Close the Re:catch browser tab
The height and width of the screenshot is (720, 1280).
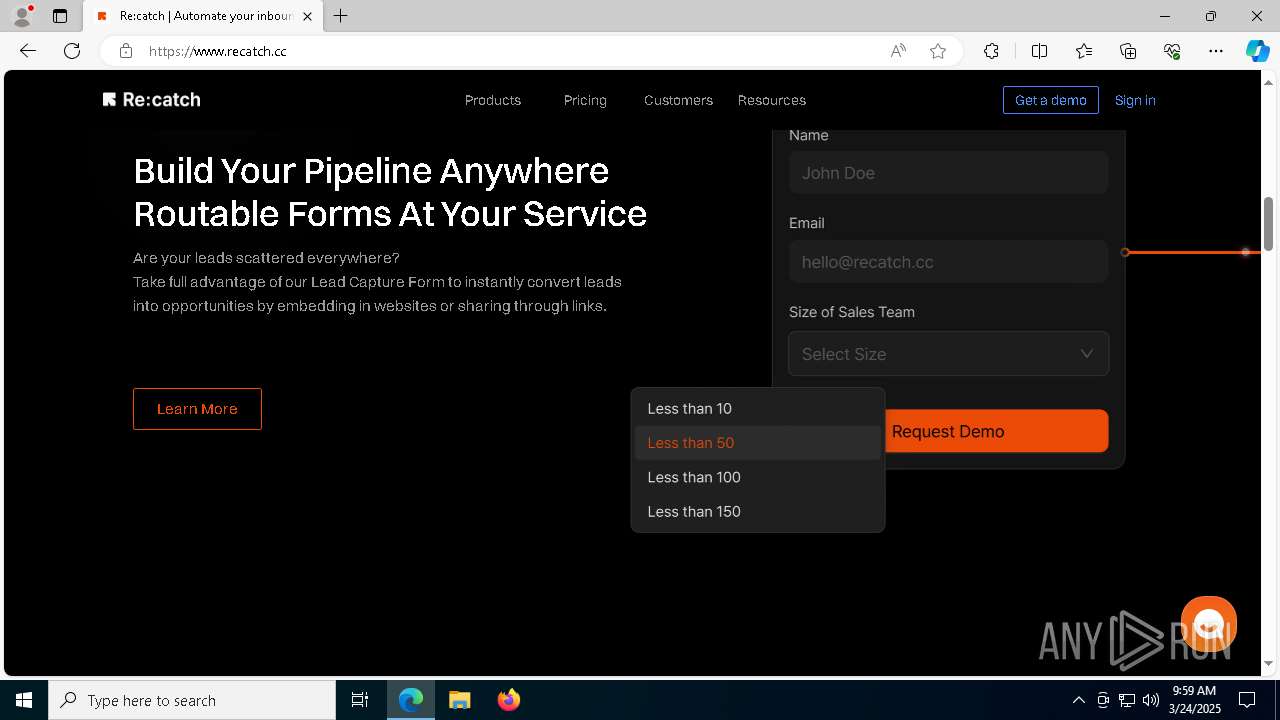(x=307, y=16)
